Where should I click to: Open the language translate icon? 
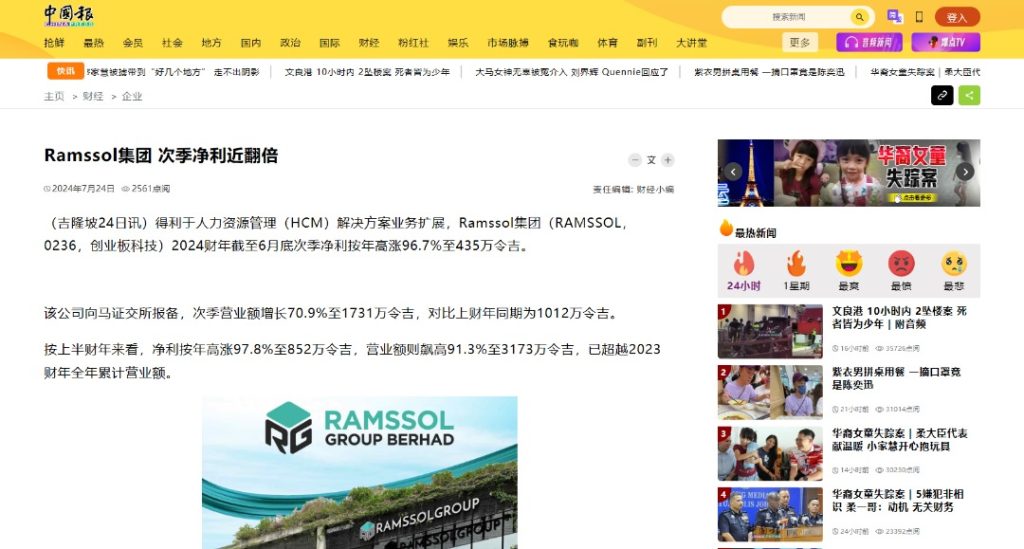(x=894, y=17)
